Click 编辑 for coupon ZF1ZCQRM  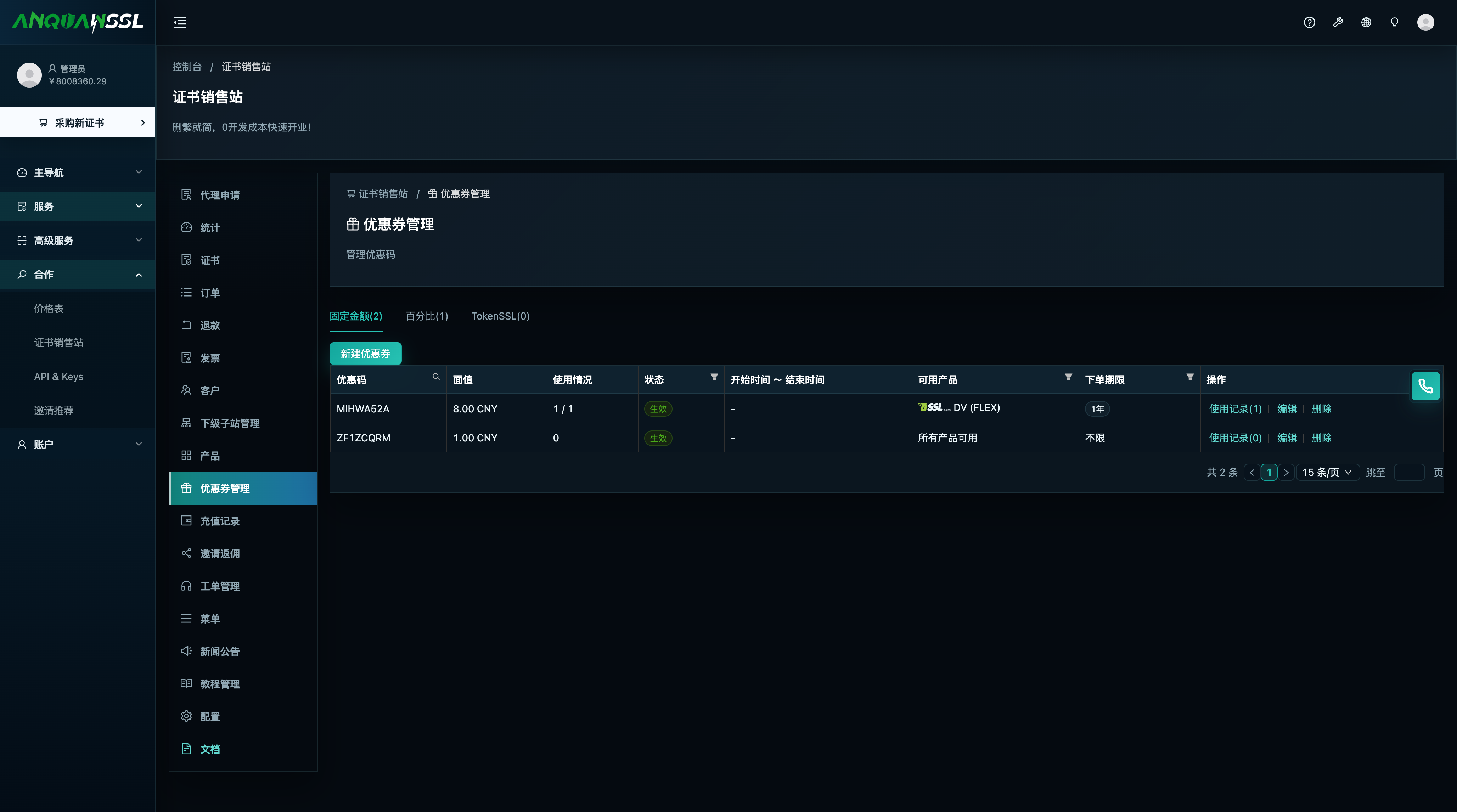point(1287,438)
